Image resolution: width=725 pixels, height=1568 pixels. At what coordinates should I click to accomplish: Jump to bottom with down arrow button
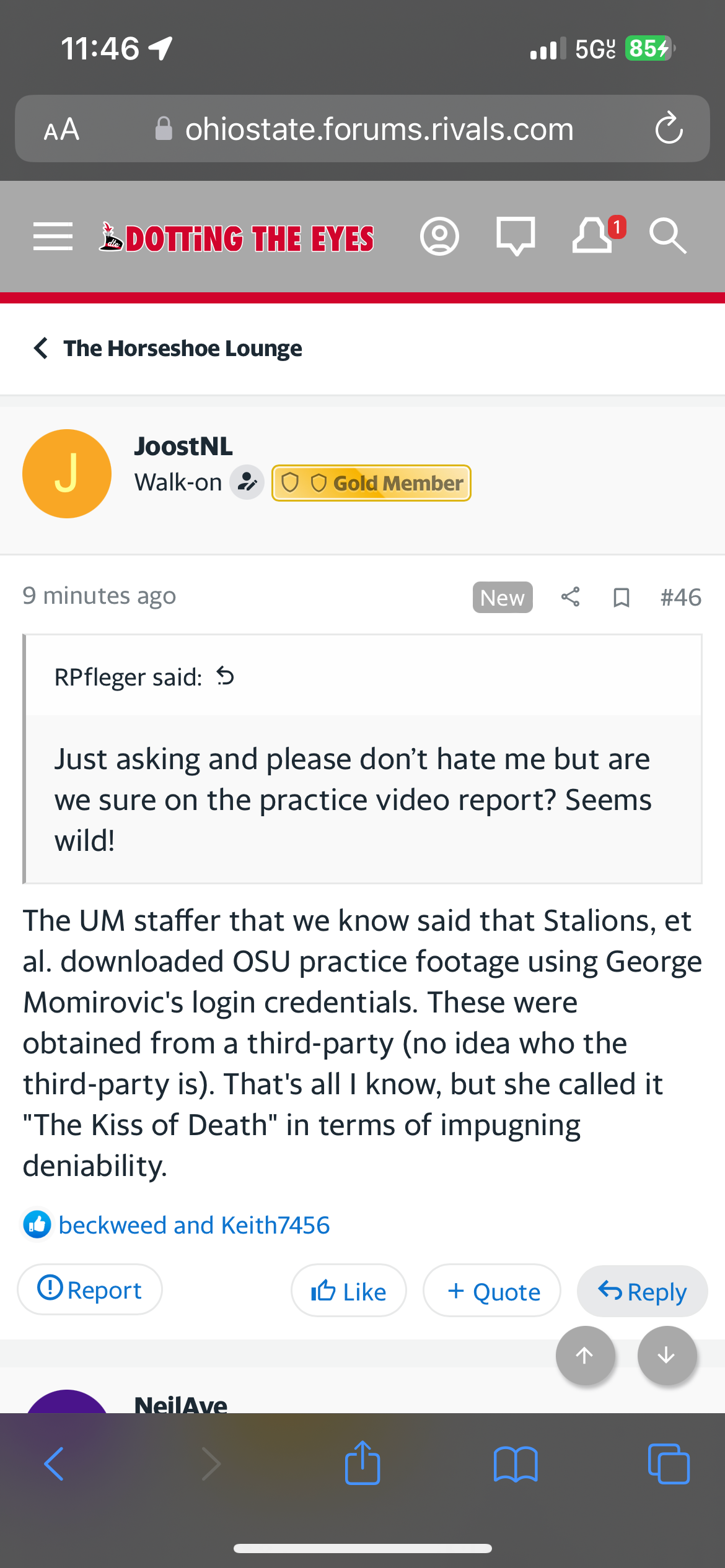(667, 1356)
